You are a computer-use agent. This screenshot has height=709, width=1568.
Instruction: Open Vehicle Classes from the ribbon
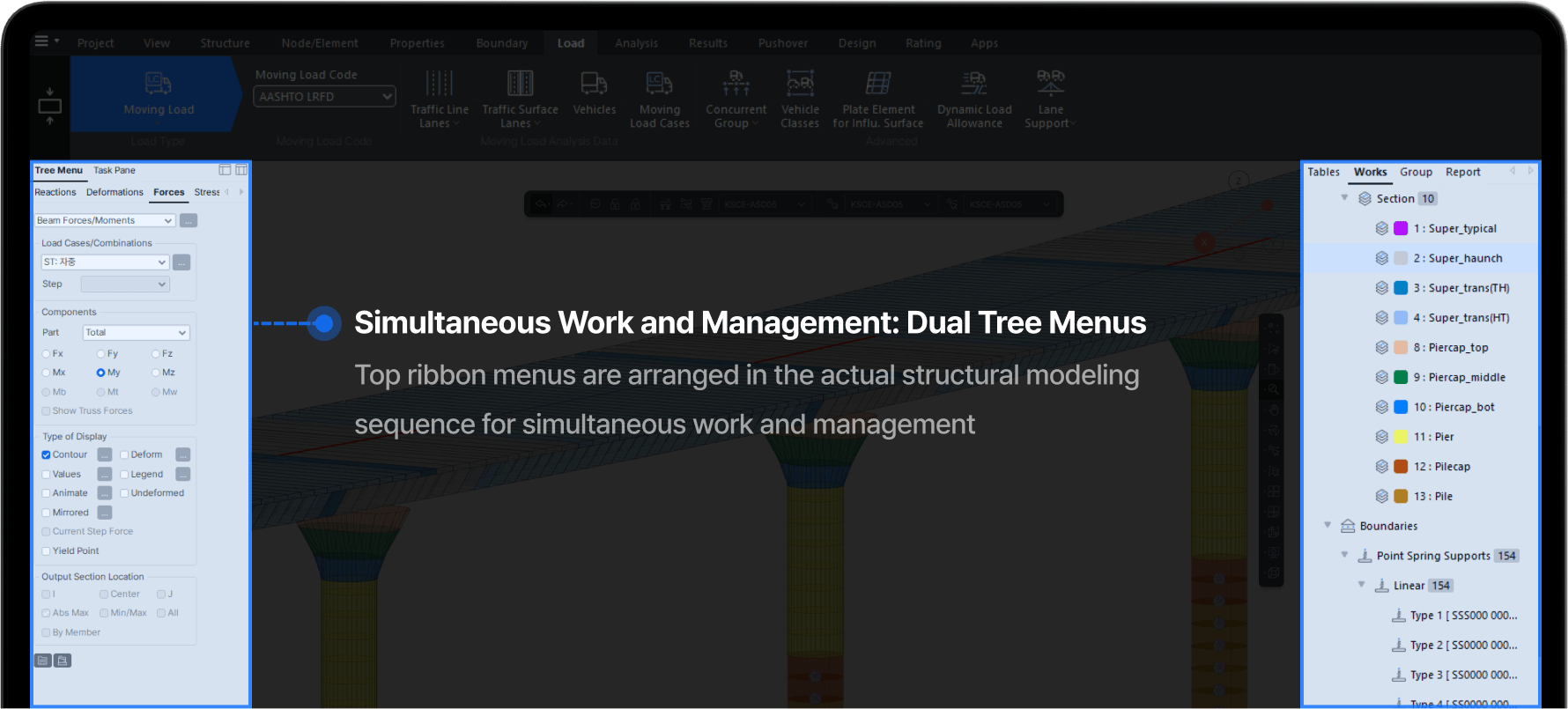pyautogui.click(x=800, y=85)
